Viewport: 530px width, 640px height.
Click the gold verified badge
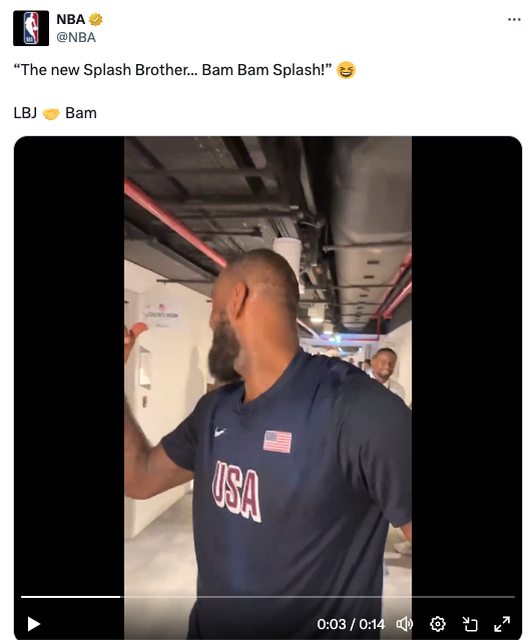click(x=96, y=19)
